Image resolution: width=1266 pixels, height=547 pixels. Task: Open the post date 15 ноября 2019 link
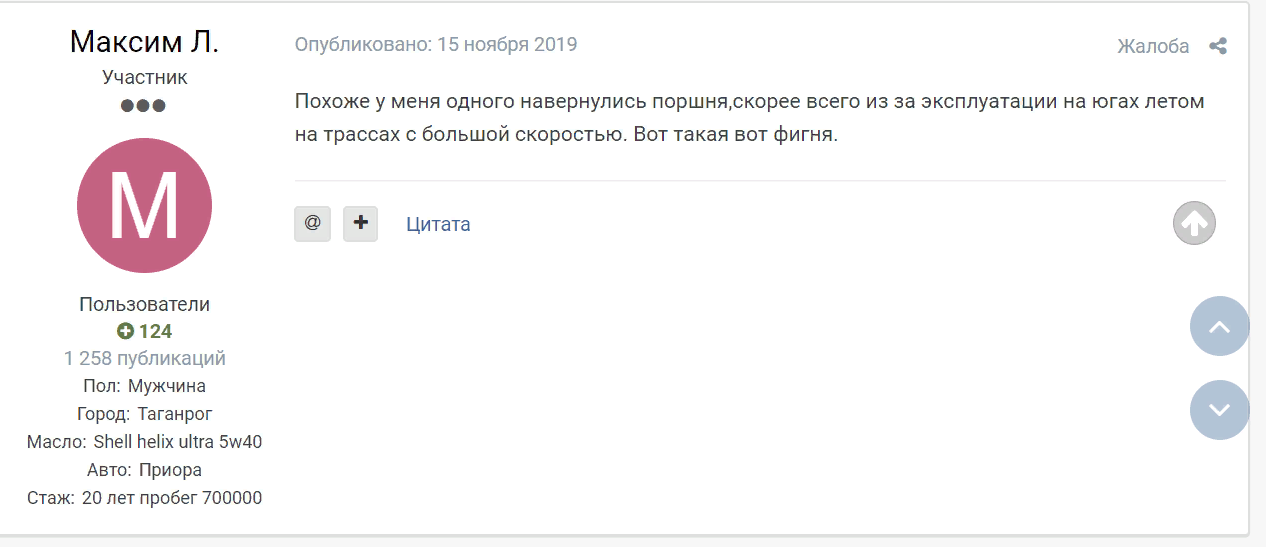[507, 45]
